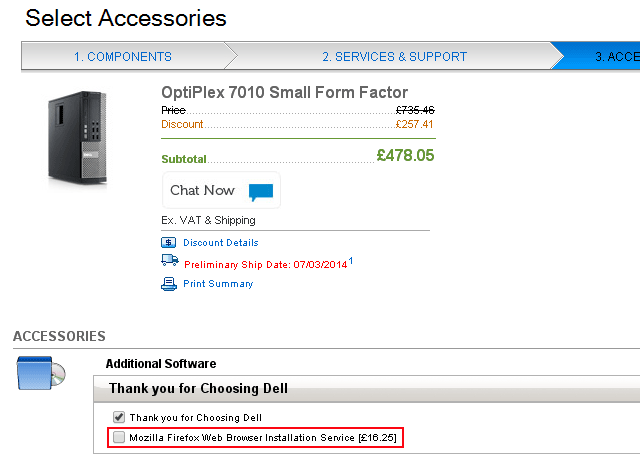Enable the Mozilla Firefox Installation Service checkbox
The width and height of the screenshot is (640, 463).
click(119, 438)
